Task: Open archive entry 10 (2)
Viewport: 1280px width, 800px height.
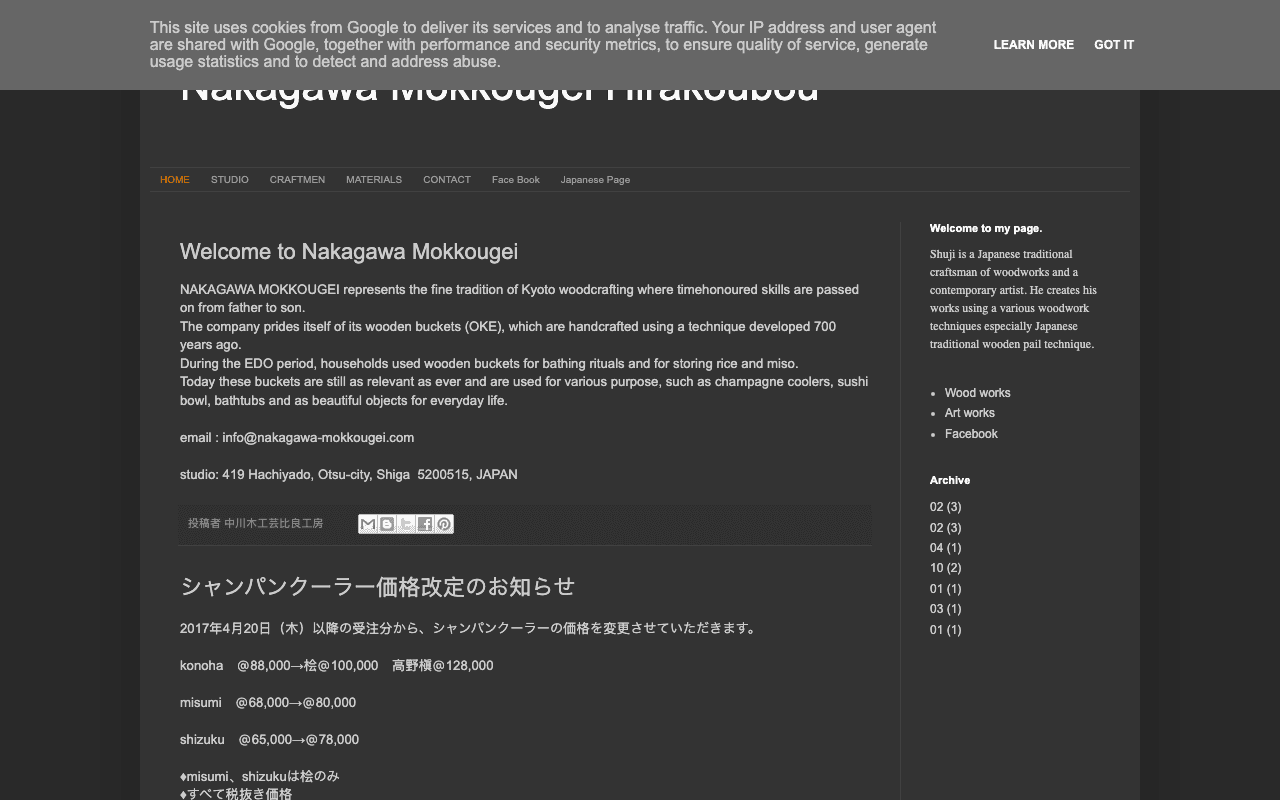Action: [945, 568]
